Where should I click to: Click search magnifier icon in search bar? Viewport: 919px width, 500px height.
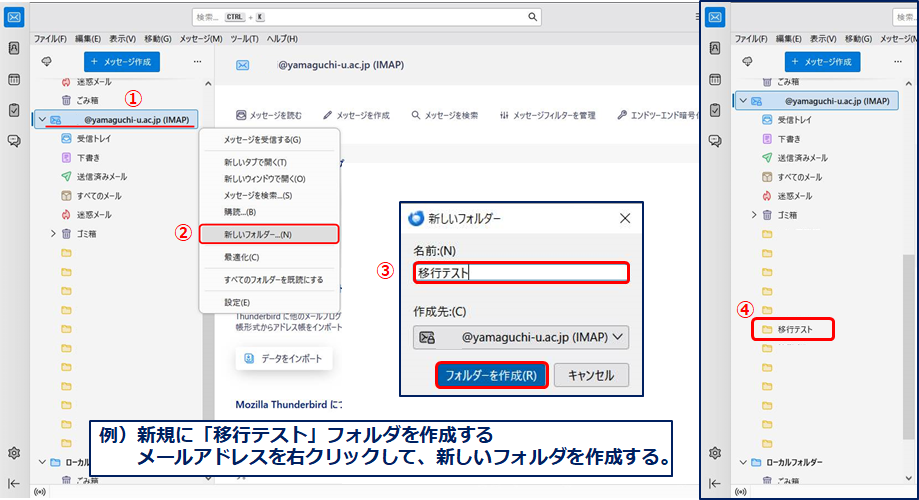[532, 17]
